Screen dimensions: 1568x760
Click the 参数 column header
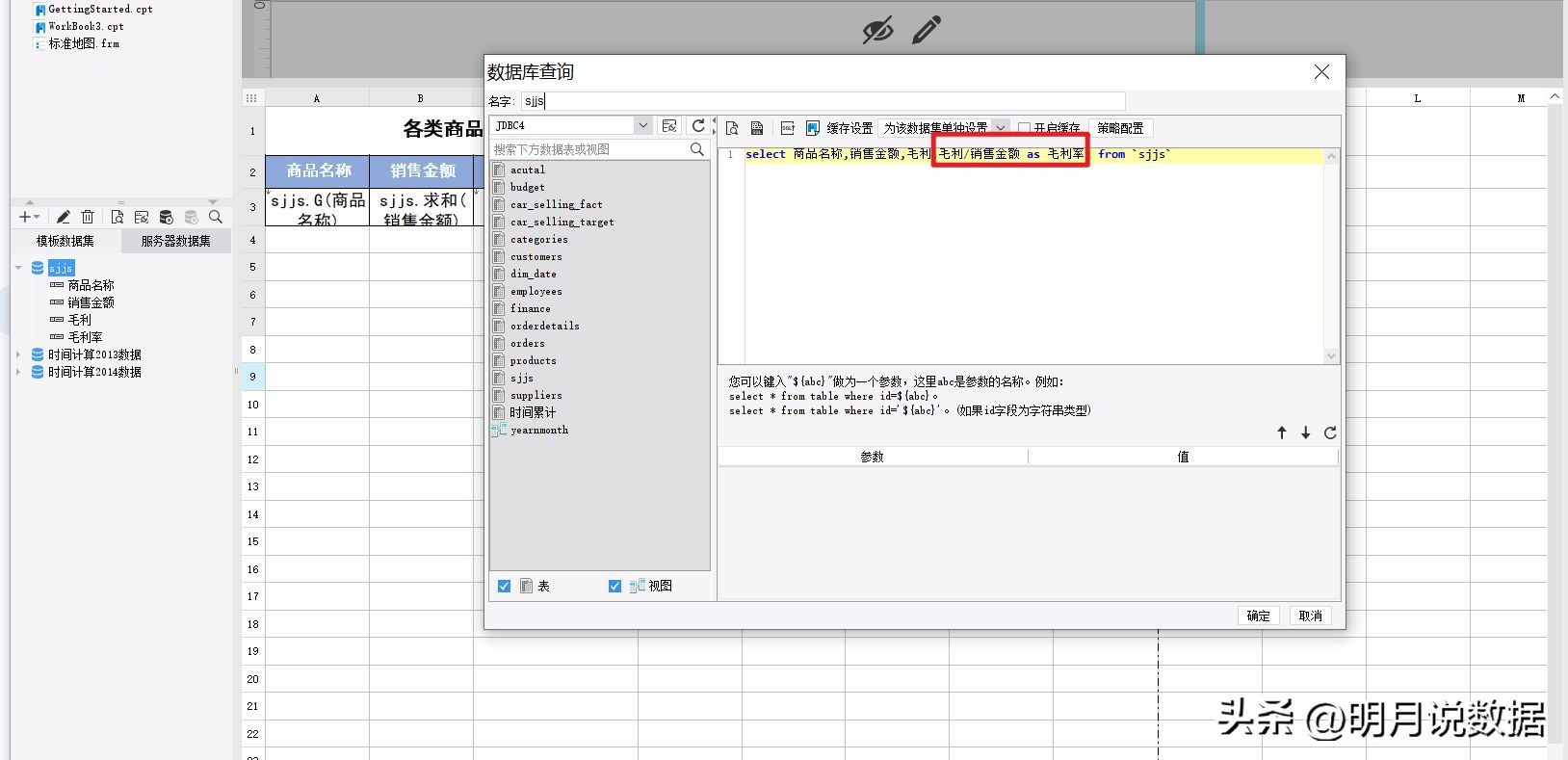click(873, 457)
